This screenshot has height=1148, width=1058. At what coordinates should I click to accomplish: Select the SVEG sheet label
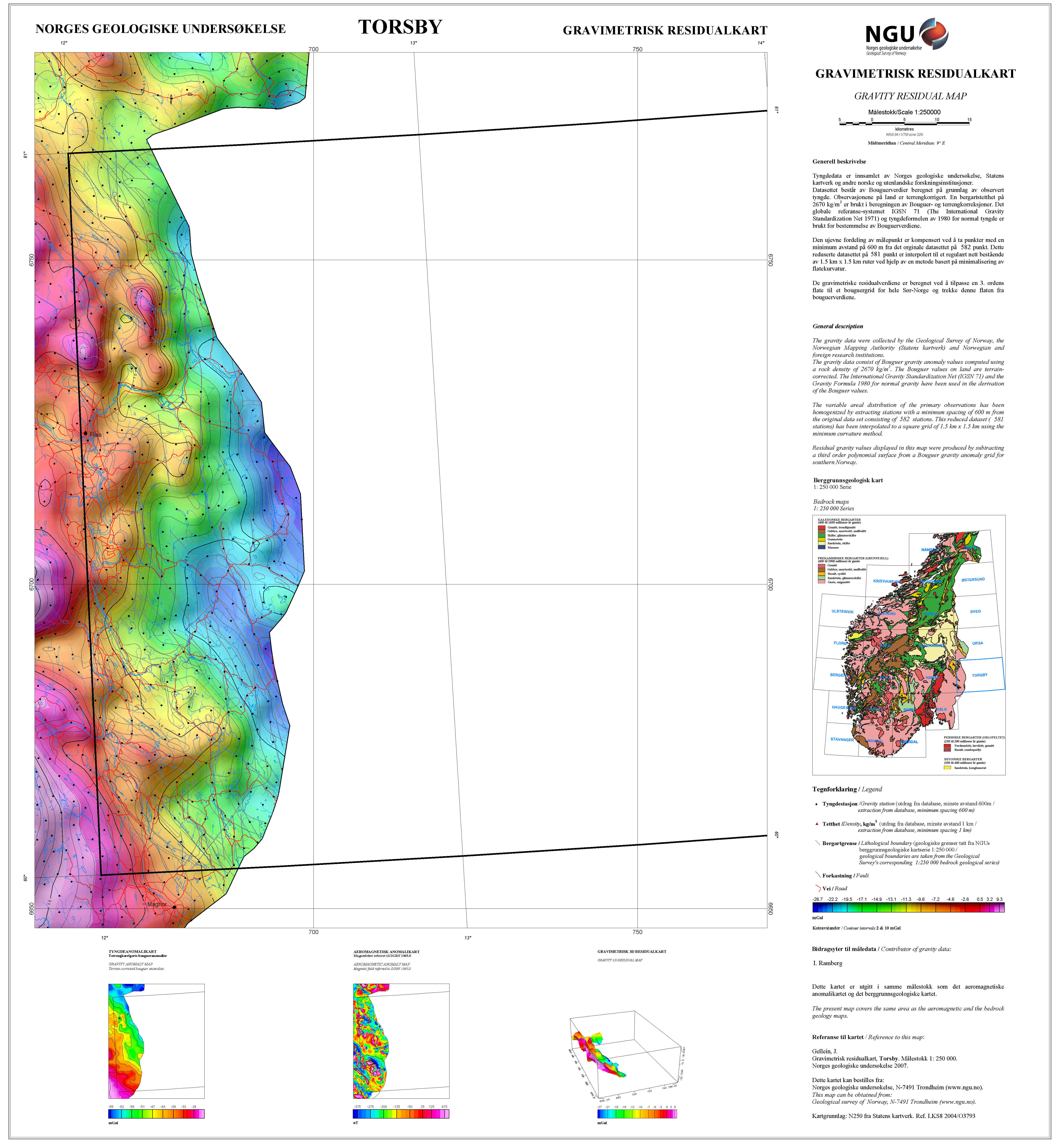[x=975, y=611]
